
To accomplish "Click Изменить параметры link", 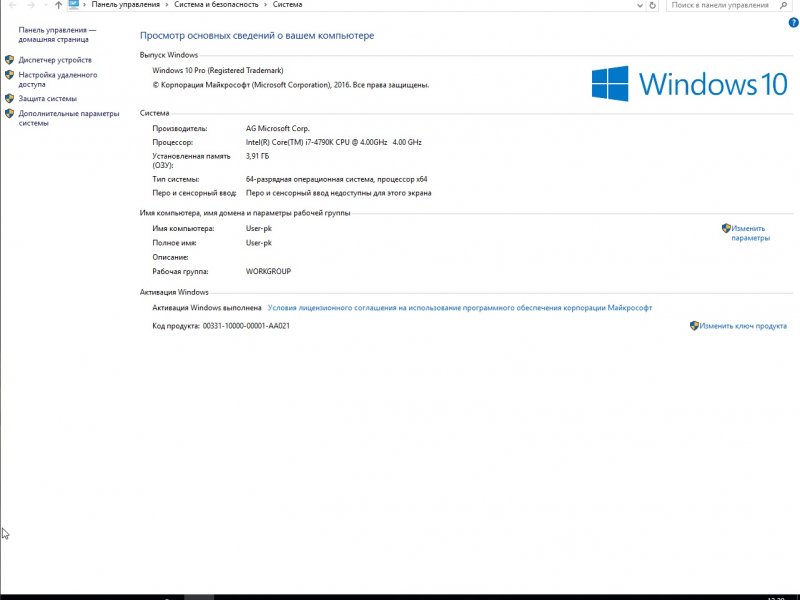I will click(x=751, y=233).
